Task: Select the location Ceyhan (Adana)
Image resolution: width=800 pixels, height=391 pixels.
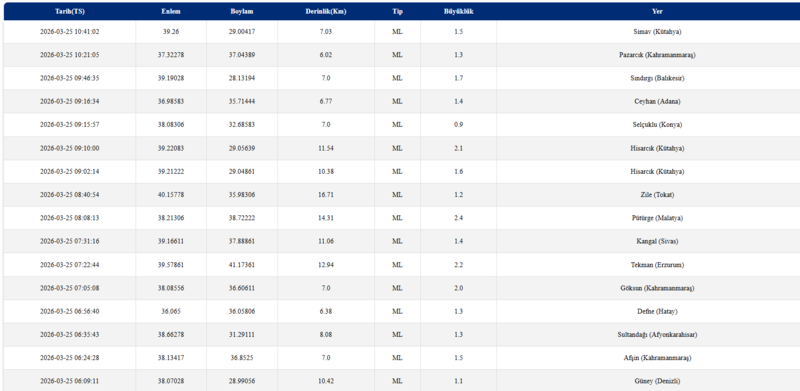Action: click(x=657, y=102)
